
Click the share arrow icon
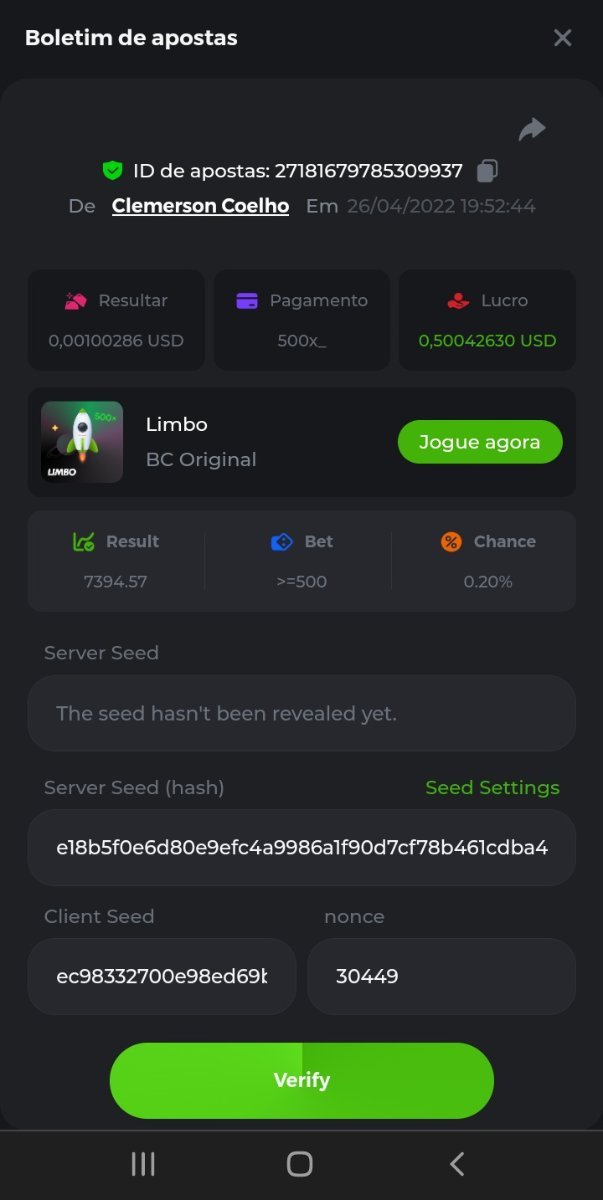tap(532, 129)
